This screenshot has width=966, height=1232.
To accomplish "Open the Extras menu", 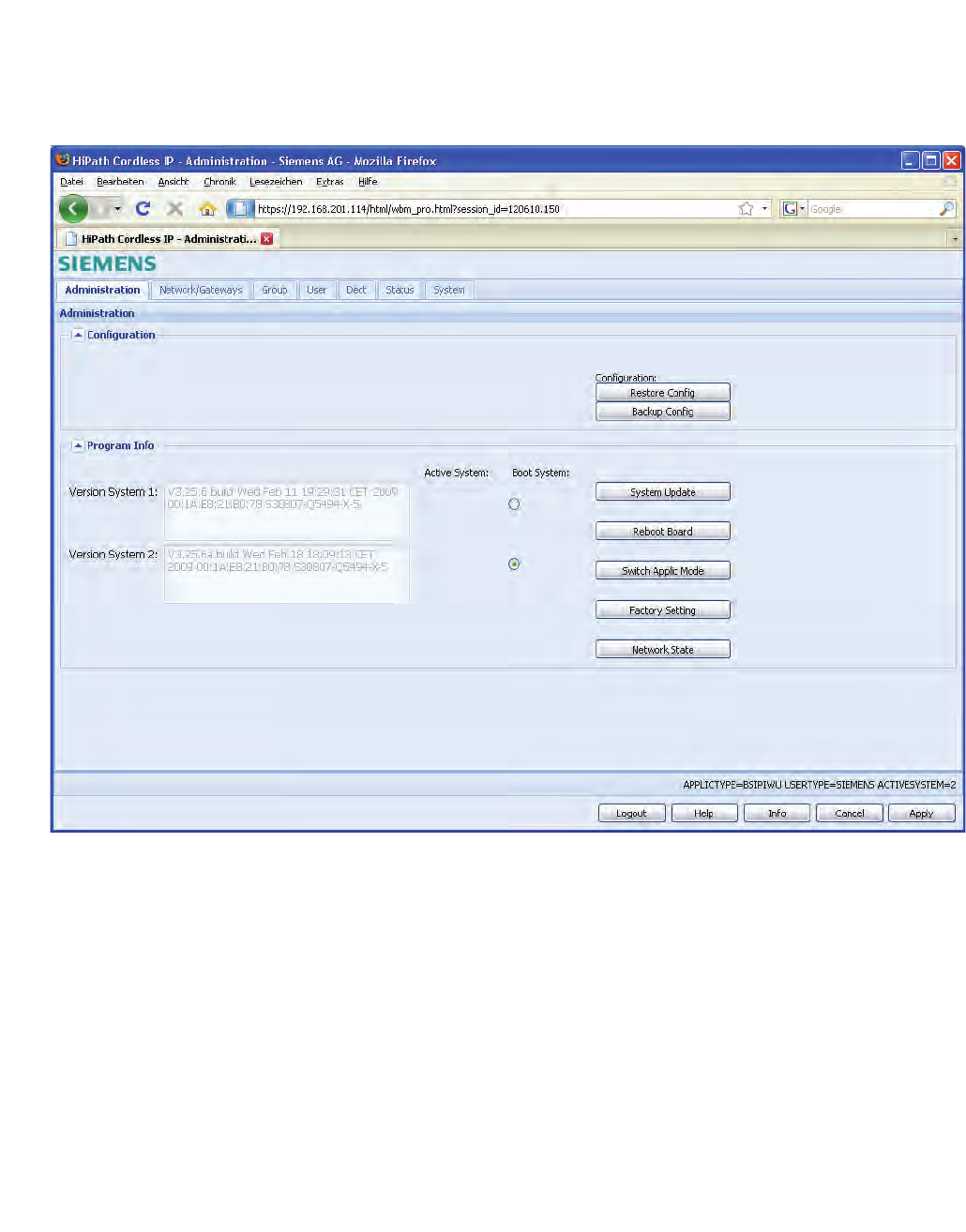I will pos(329,182).
